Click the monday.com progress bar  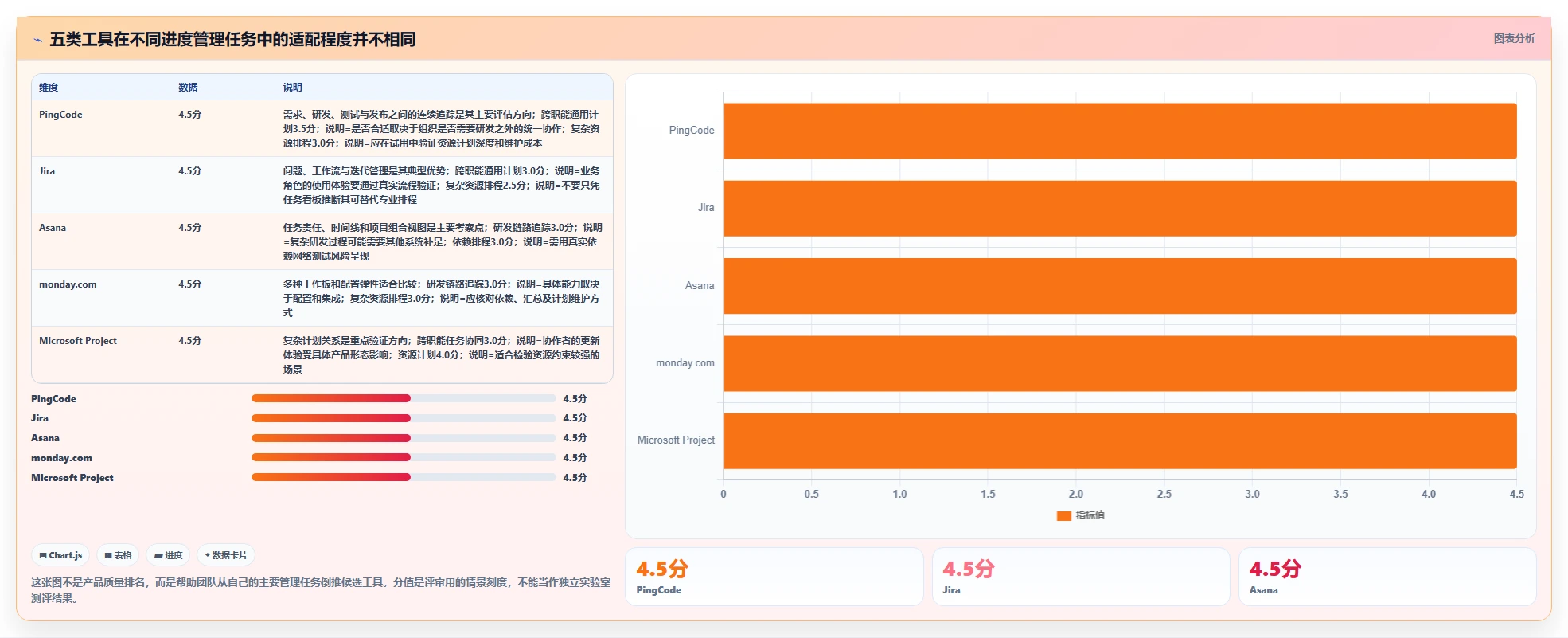click(404, 457)
